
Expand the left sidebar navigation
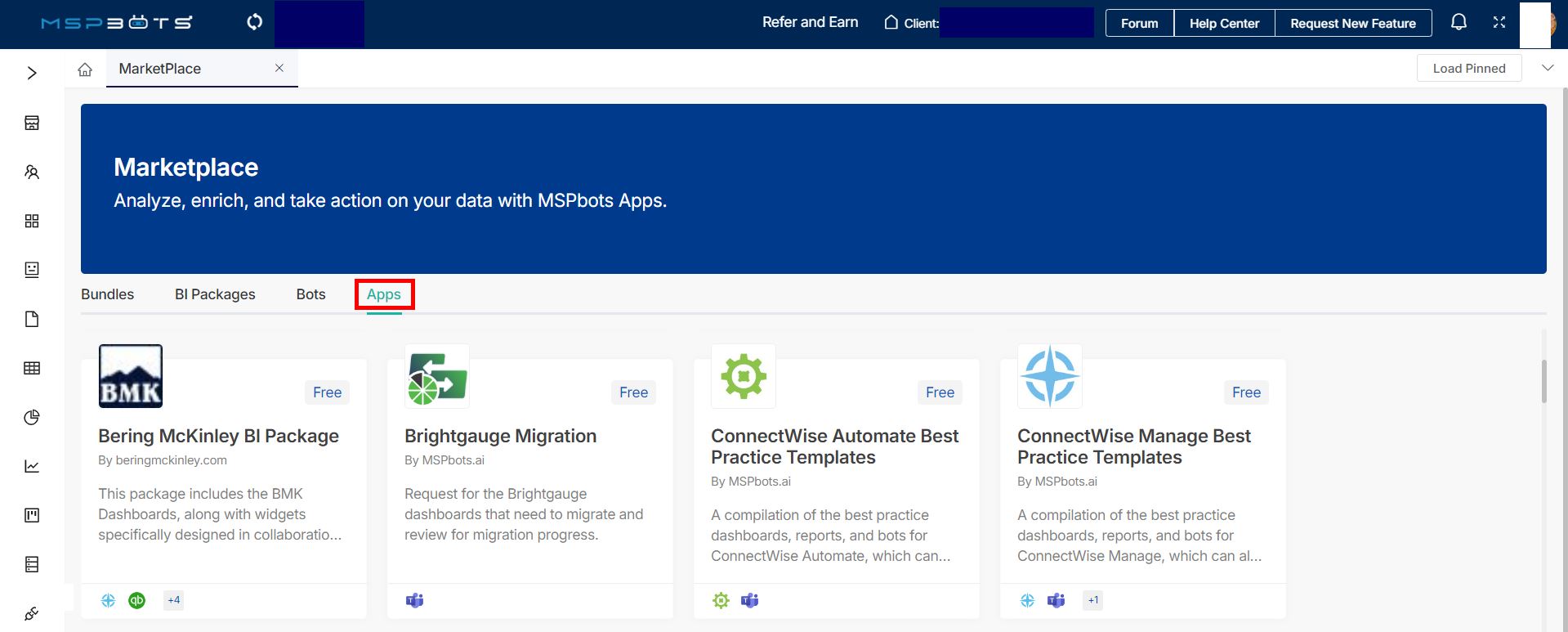tap(32, 73)
